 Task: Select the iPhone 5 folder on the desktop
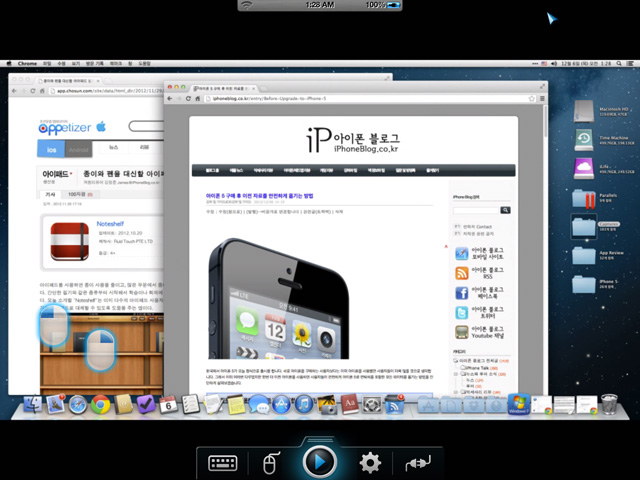point(584,284)
